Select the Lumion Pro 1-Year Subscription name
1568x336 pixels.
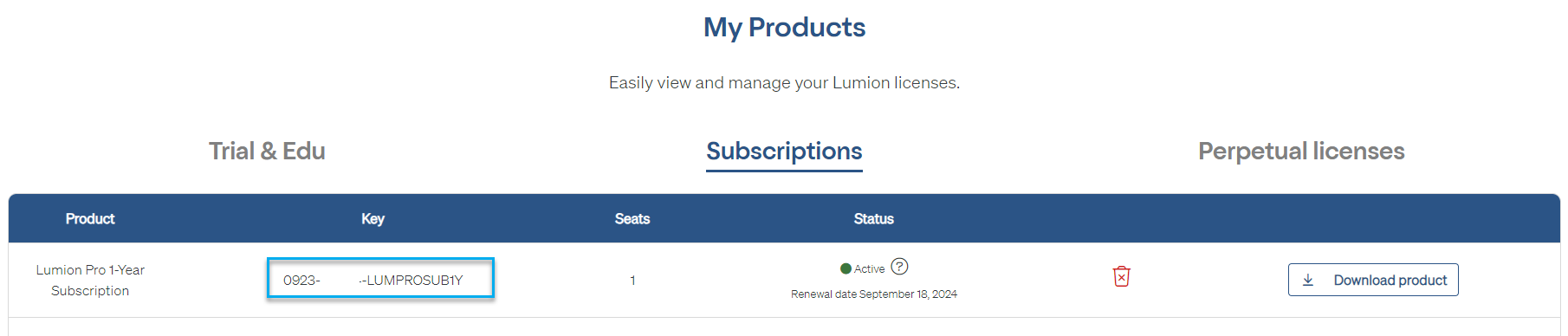coord(90,281)
